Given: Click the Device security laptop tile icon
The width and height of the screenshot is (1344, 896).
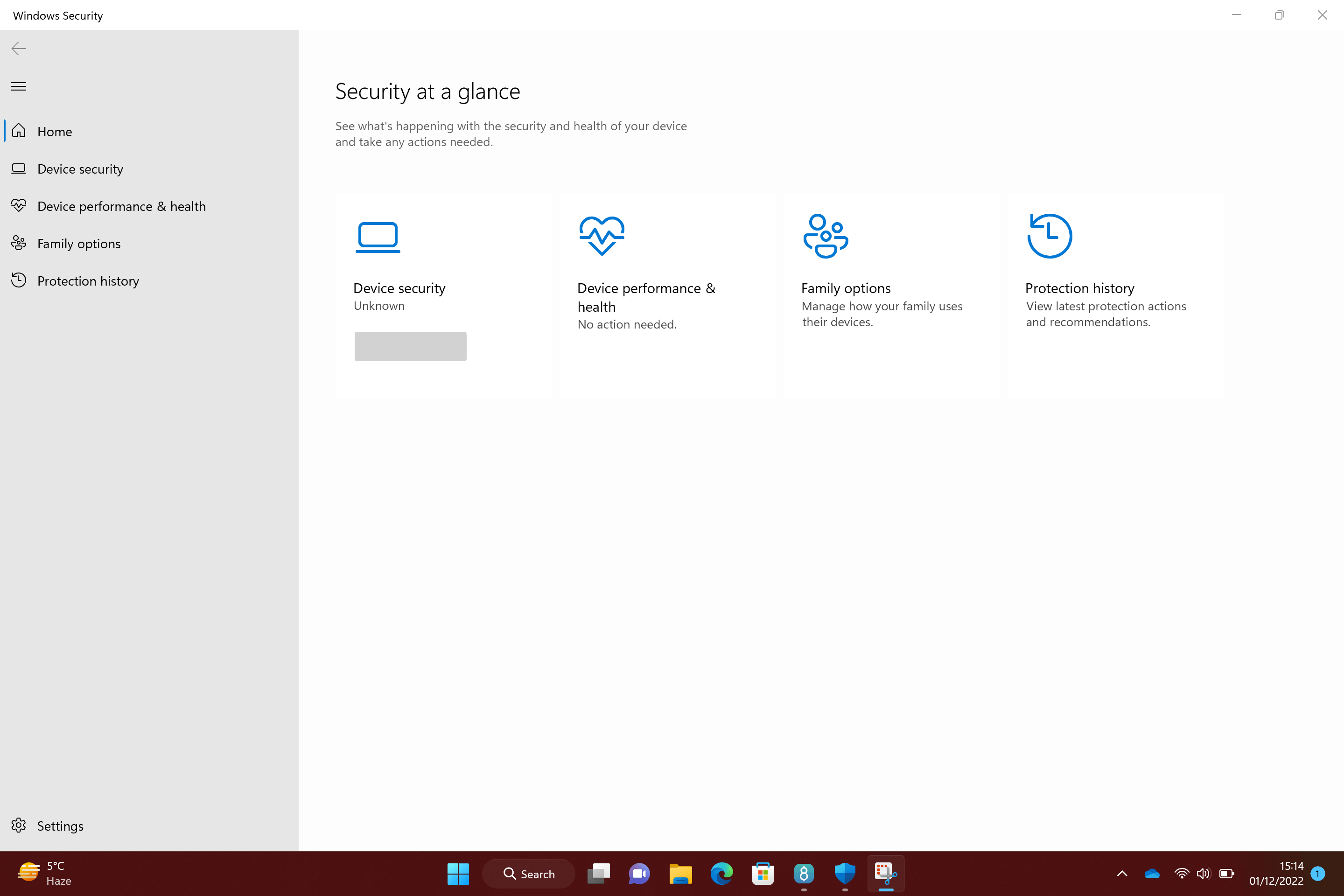Looking at the screenshot, I should (378, 237).
